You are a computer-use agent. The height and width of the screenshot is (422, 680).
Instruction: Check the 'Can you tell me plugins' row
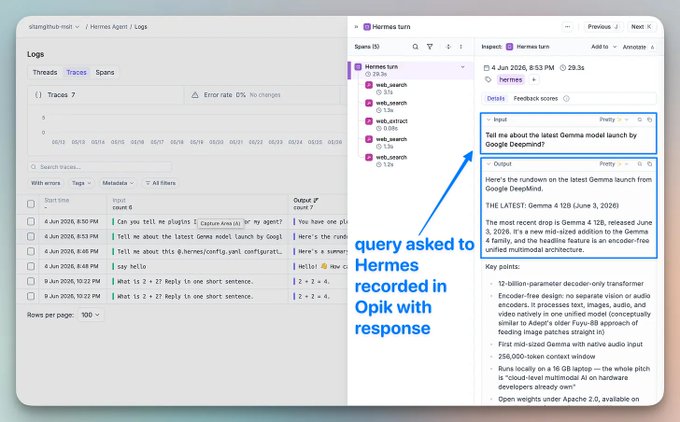[31, 222]
